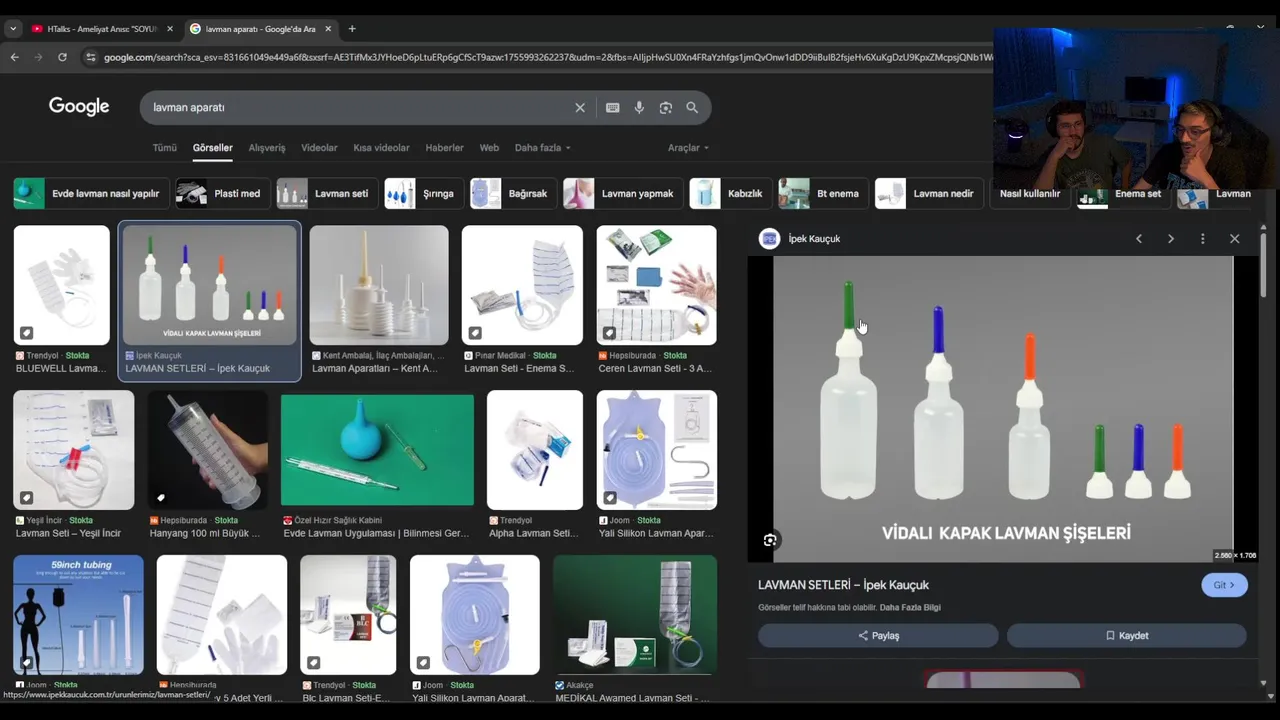The width and height of the screenshot is (1280, 720).
Task: Open the Yali Silikon Lavman Joom thumbnail
Action: [656, 450]
